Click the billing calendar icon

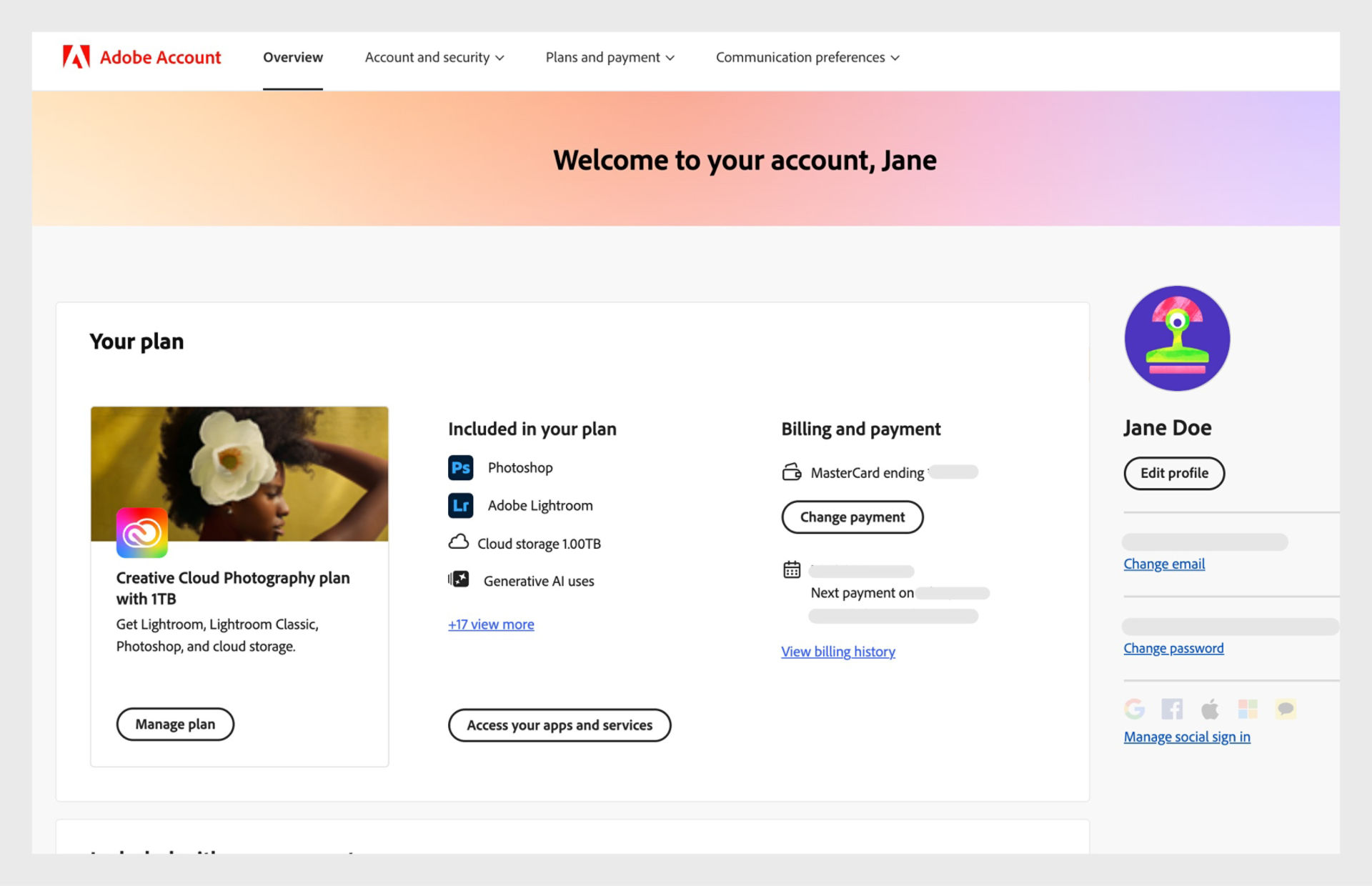click(x=792, y=570)
